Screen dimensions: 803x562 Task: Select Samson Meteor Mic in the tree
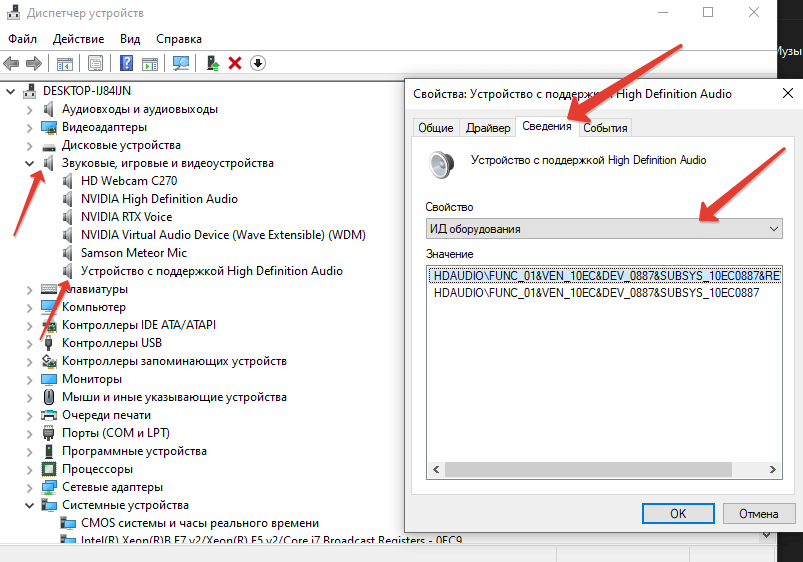point(134,253)
